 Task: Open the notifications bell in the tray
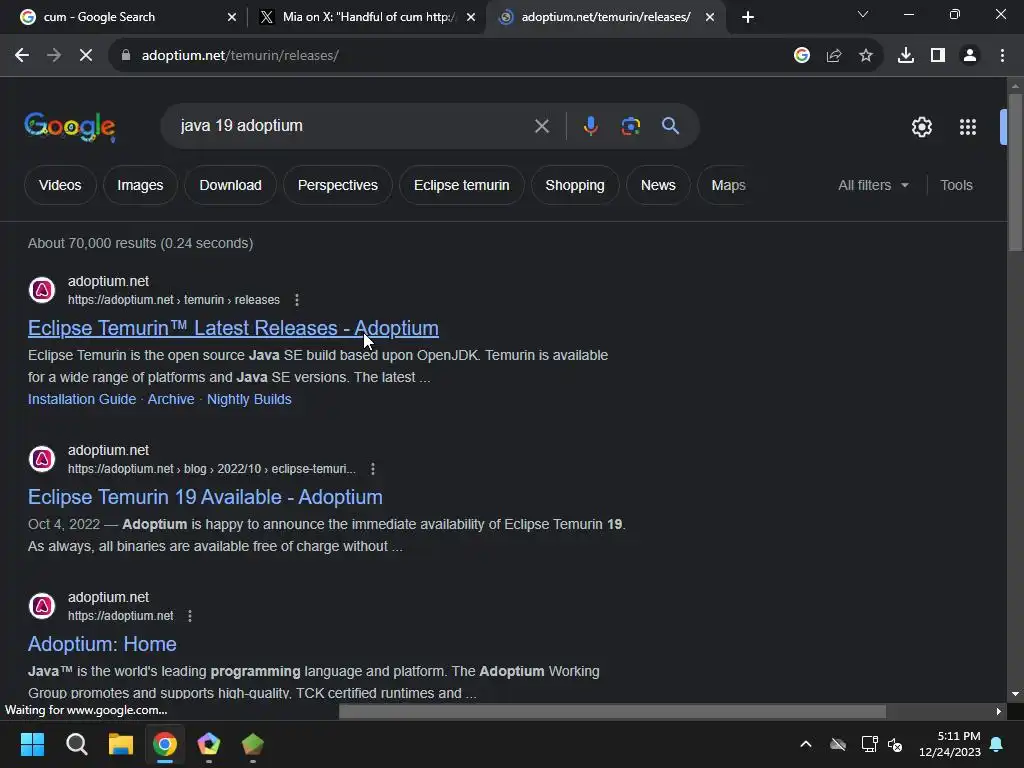[x=997, y=744]
